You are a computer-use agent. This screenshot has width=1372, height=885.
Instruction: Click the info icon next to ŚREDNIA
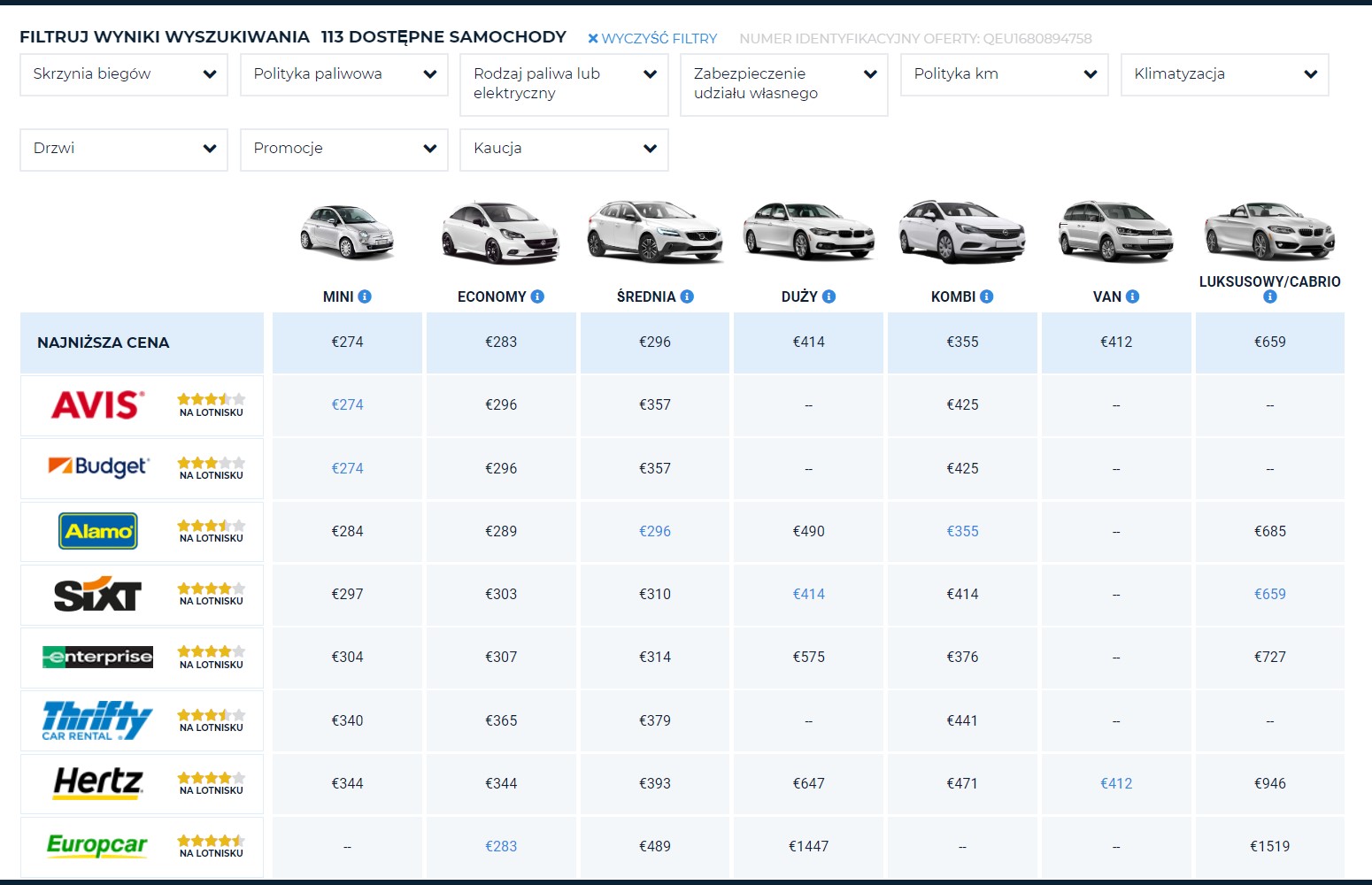click(x=687, y=297)
